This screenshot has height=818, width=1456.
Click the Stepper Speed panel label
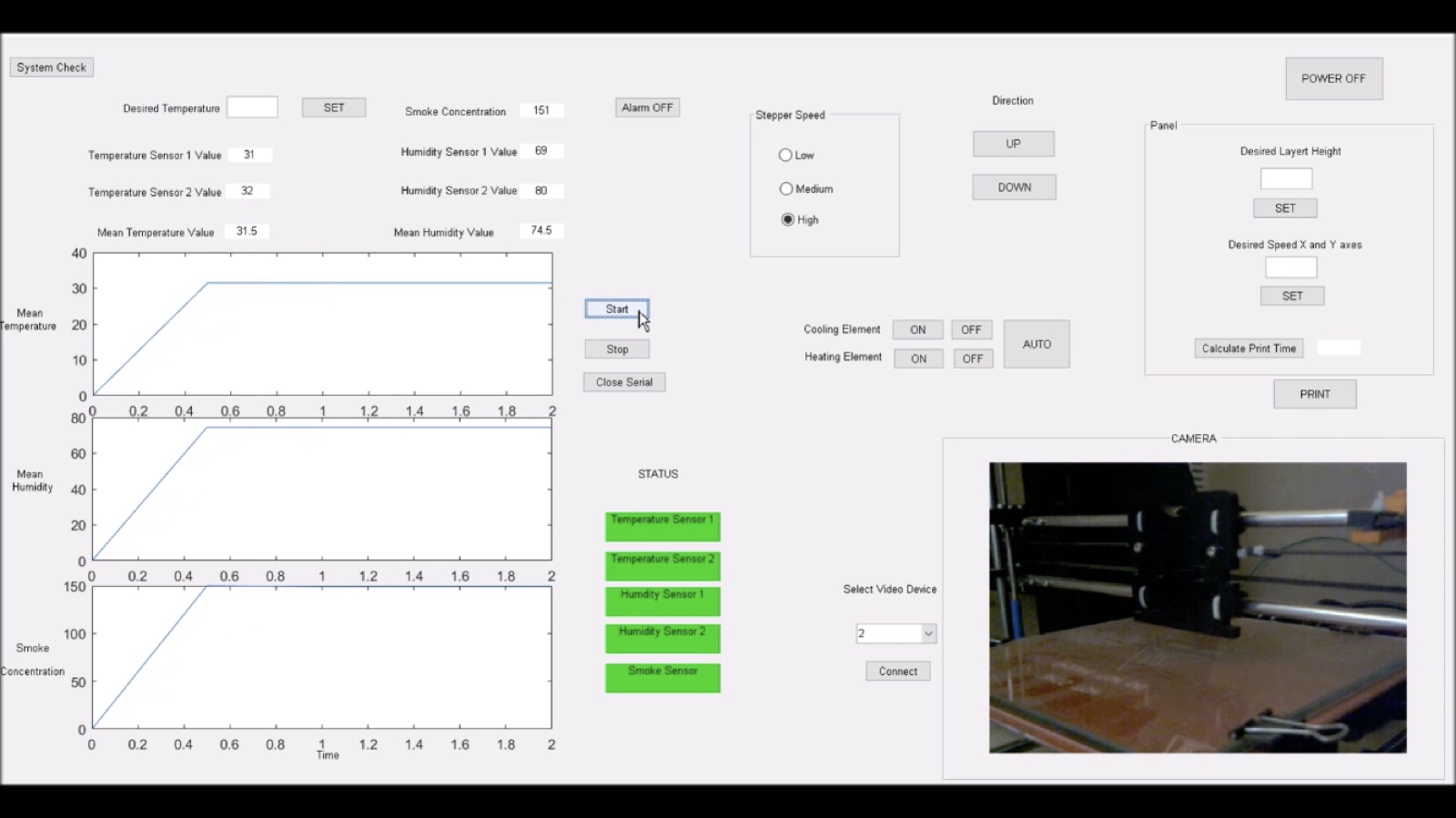click(790, 116)
